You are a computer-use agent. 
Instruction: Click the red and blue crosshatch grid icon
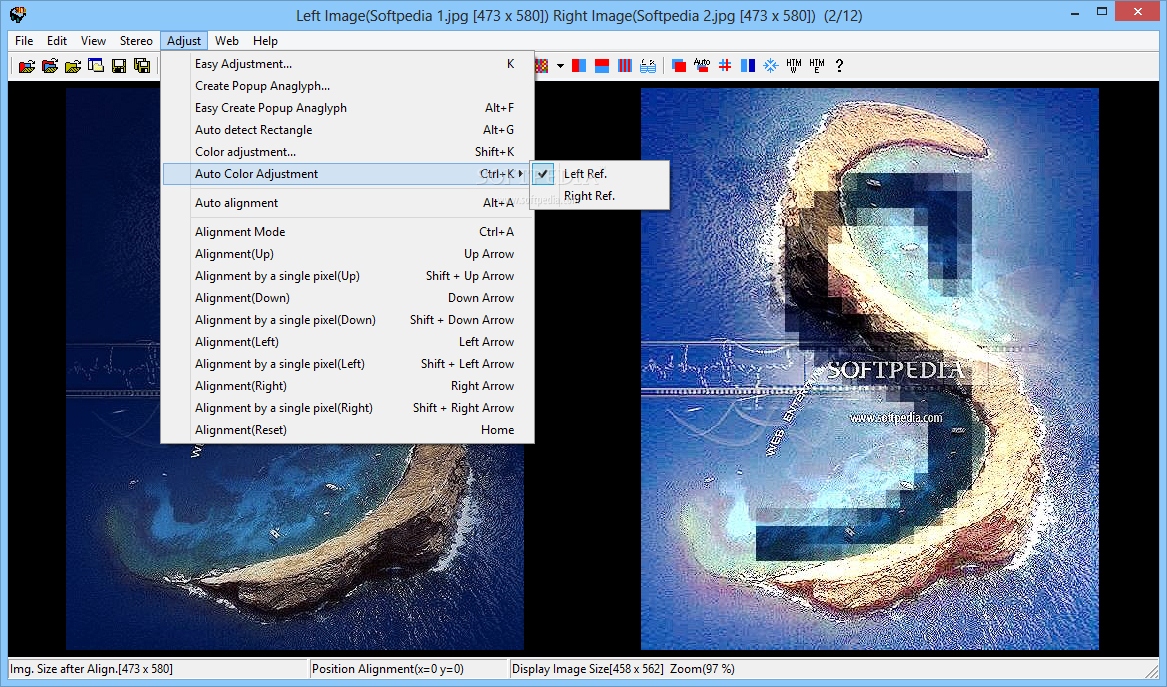[x=725, y=65]
